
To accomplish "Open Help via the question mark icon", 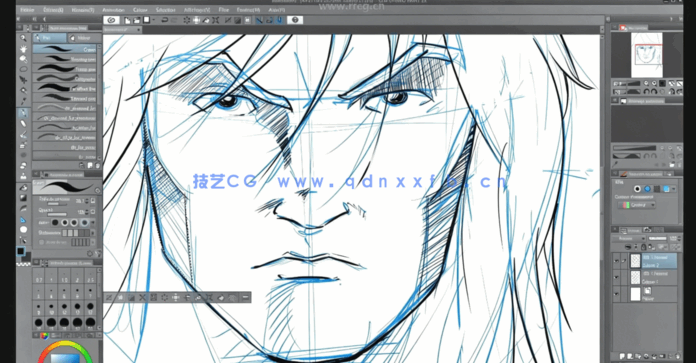I will coord(295,20).
